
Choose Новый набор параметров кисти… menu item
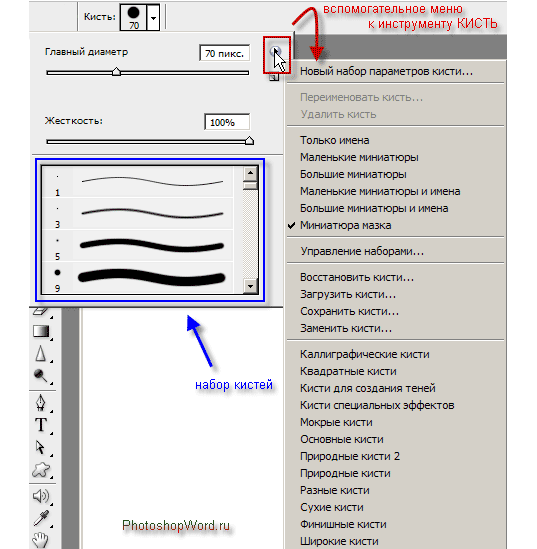[396, 71]
